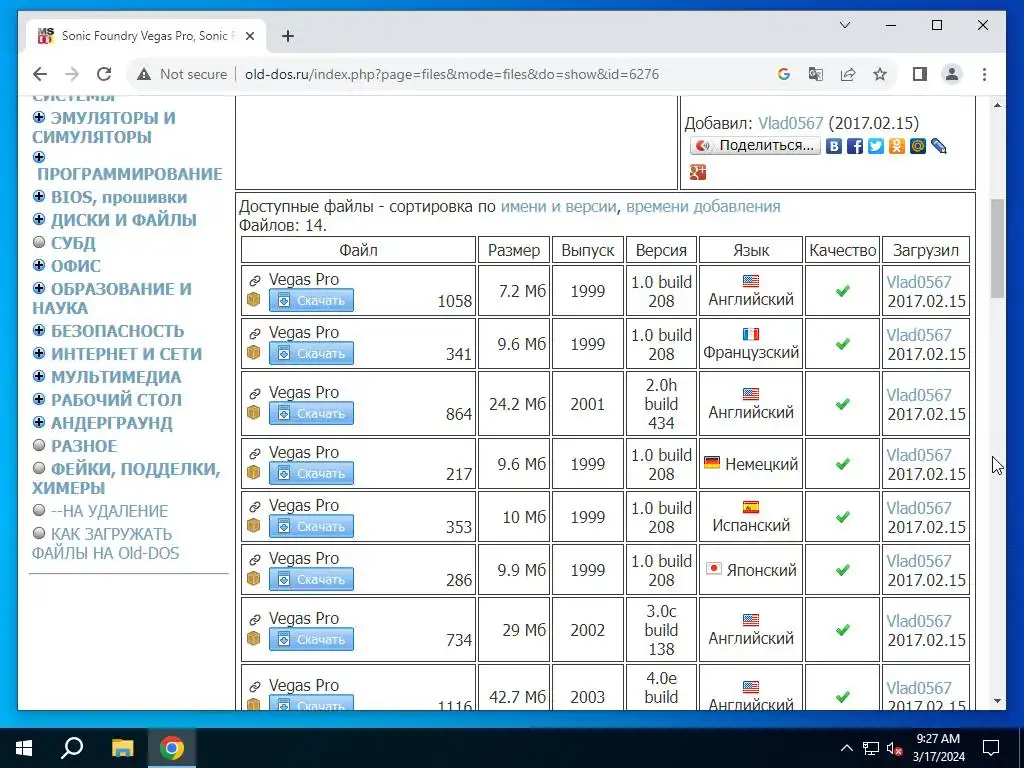The width and height of the screenshot is (1024, 768).
Task: Download the Japanese Vegas Pro file
Action: point(312,579)
